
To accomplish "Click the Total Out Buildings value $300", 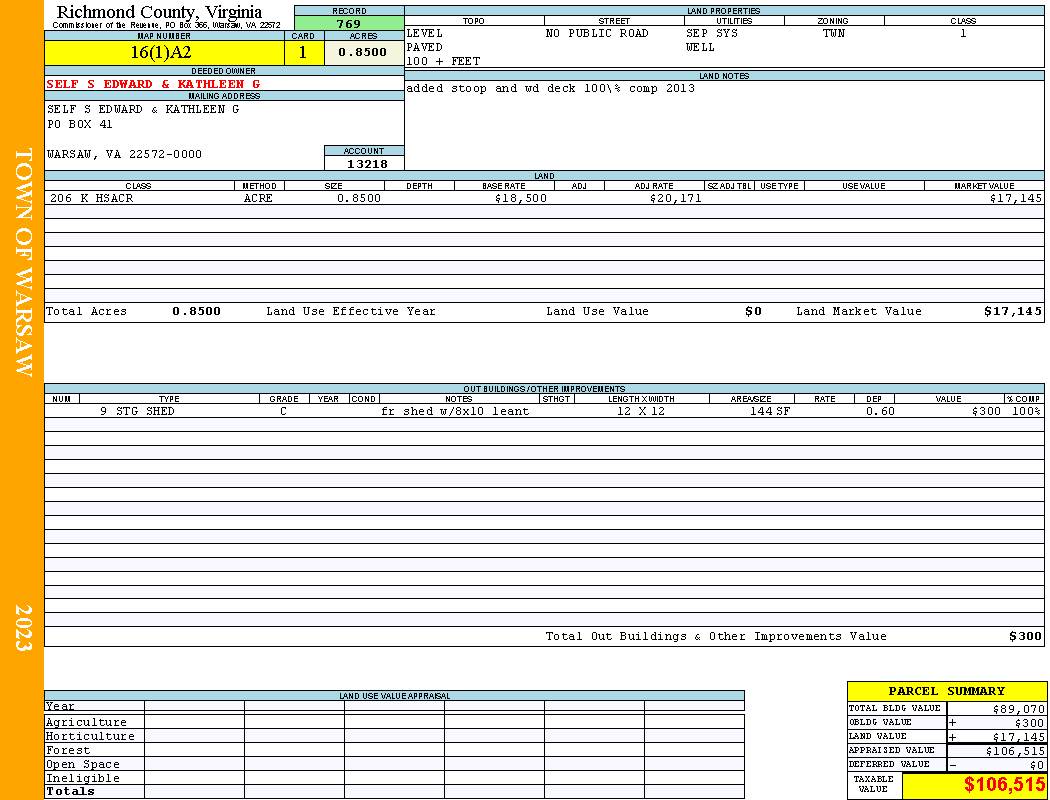I will point(1025,636).
